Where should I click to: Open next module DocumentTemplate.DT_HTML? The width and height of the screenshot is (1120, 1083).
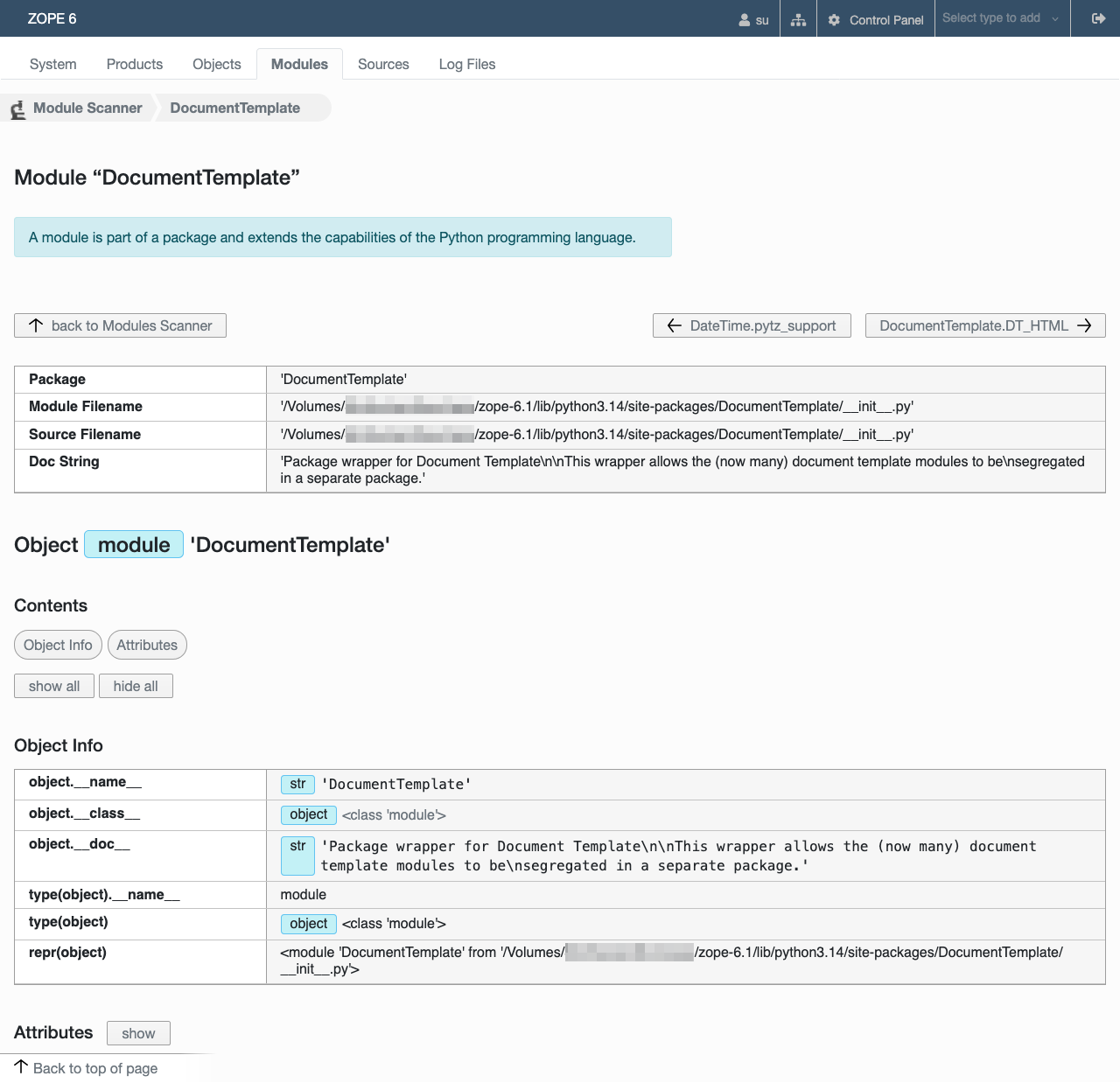(x=985, y=325)
